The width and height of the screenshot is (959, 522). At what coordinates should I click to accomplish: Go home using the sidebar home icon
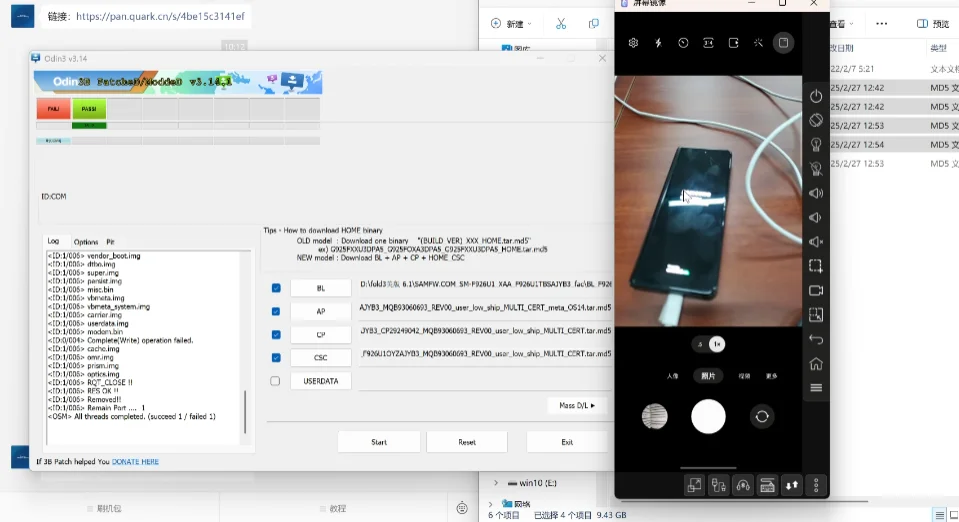(816, 364)
